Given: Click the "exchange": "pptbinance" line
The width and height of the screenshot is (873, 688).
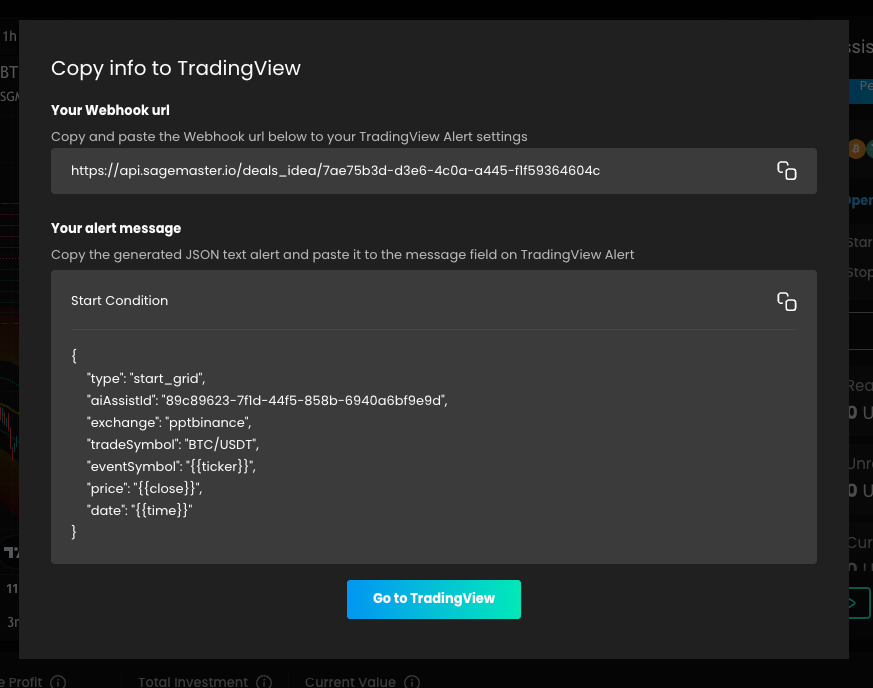Looking at the screenshot, I should click(x=169, y=422).
